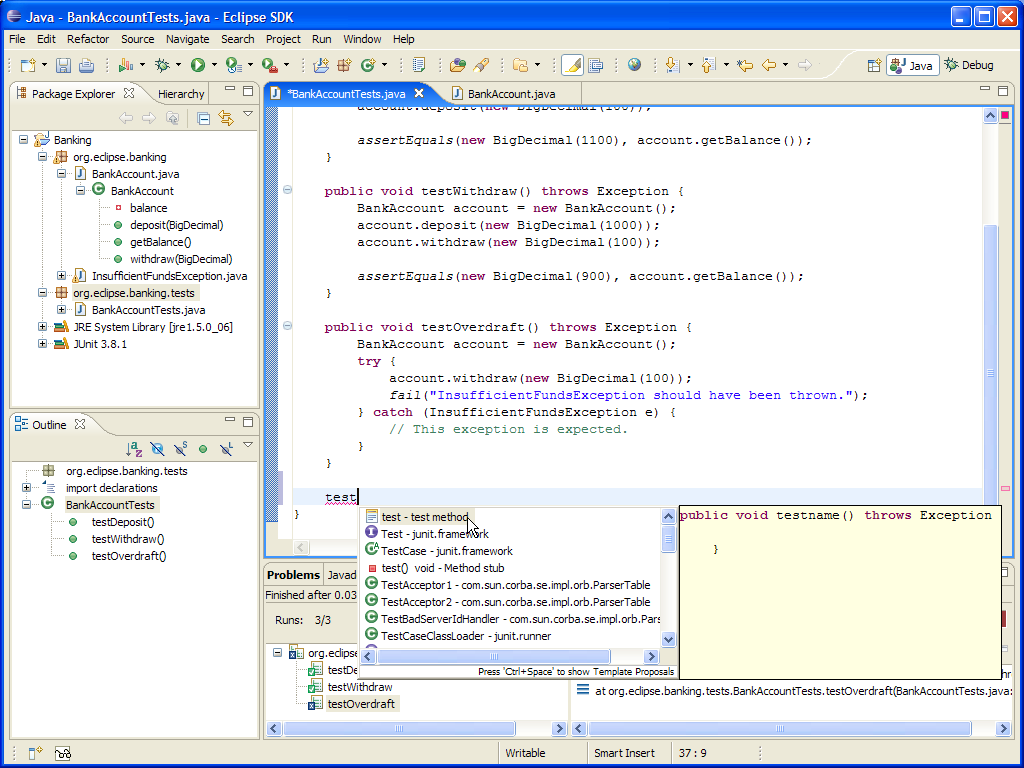Collapse the BankAccount.java tree node

click(61, 174)
